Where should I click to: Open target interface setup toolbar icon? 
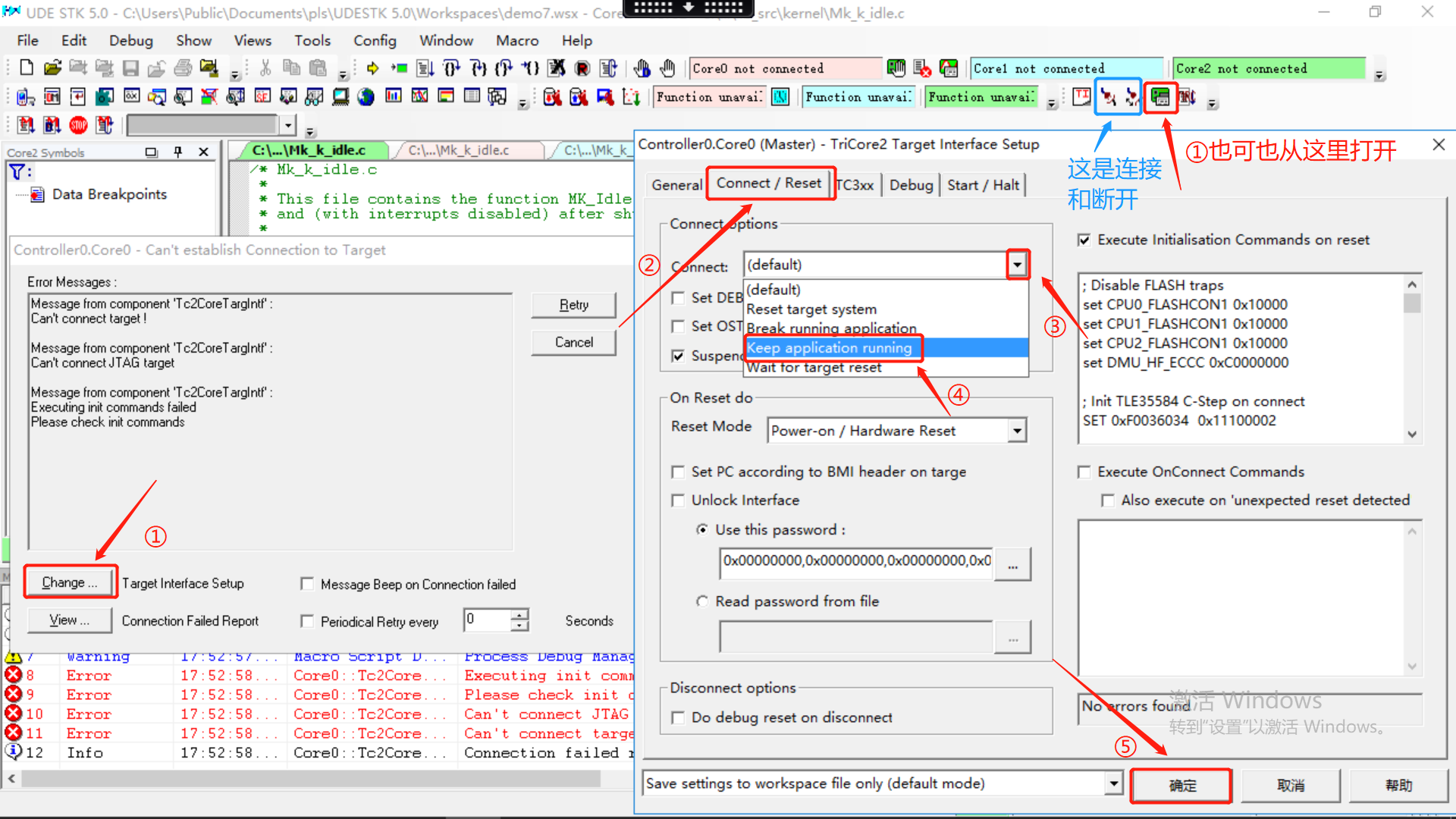1159,97
